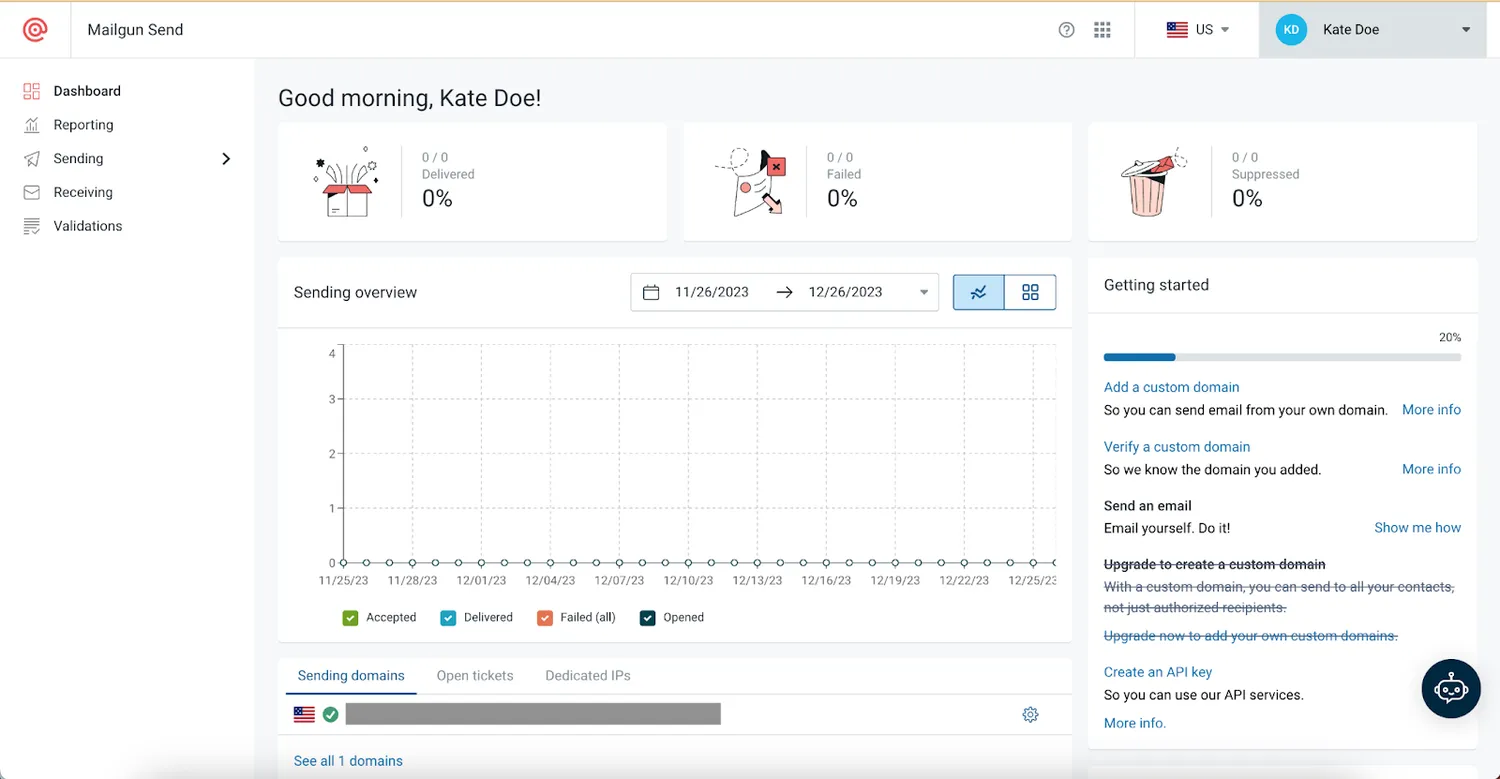Click the KD user avatar
The image size is (1500, 779).
[x=1291, y=30]
